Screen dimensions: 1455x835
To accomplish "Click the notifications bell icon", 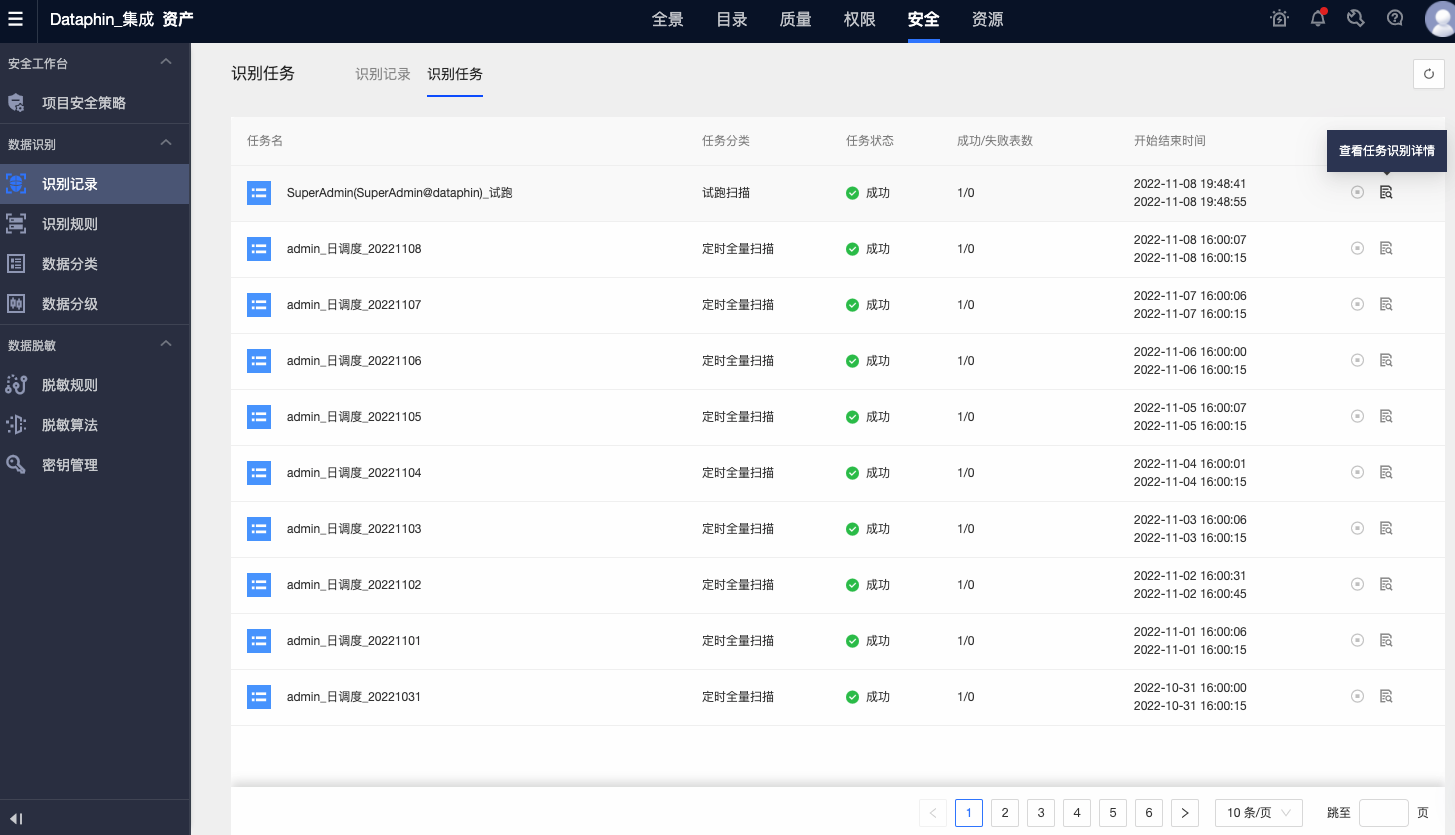I will click(x=1317, y=18).
